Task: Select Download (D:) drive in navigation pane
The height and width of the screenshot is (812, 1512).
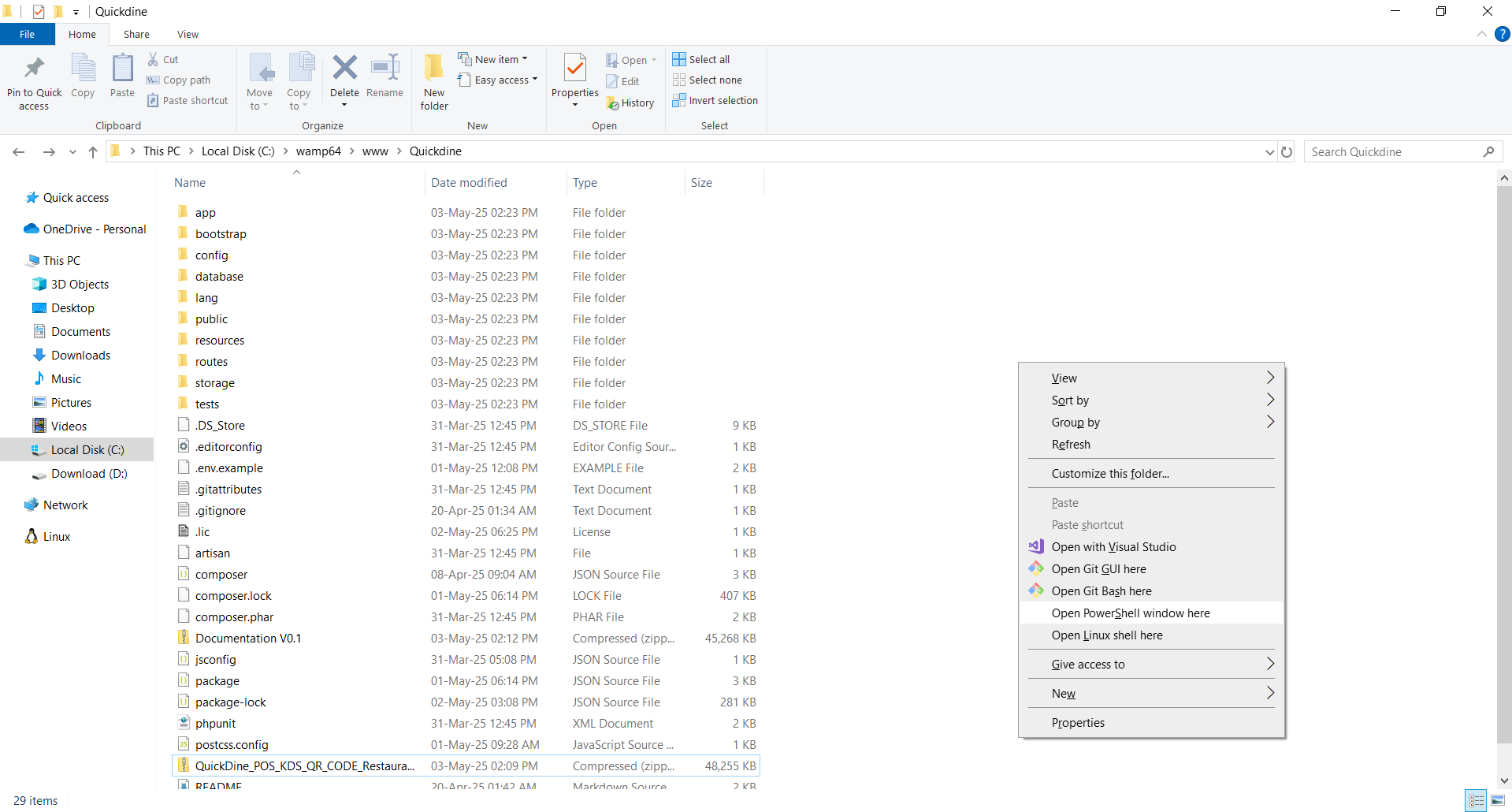Action: (89, 473)
